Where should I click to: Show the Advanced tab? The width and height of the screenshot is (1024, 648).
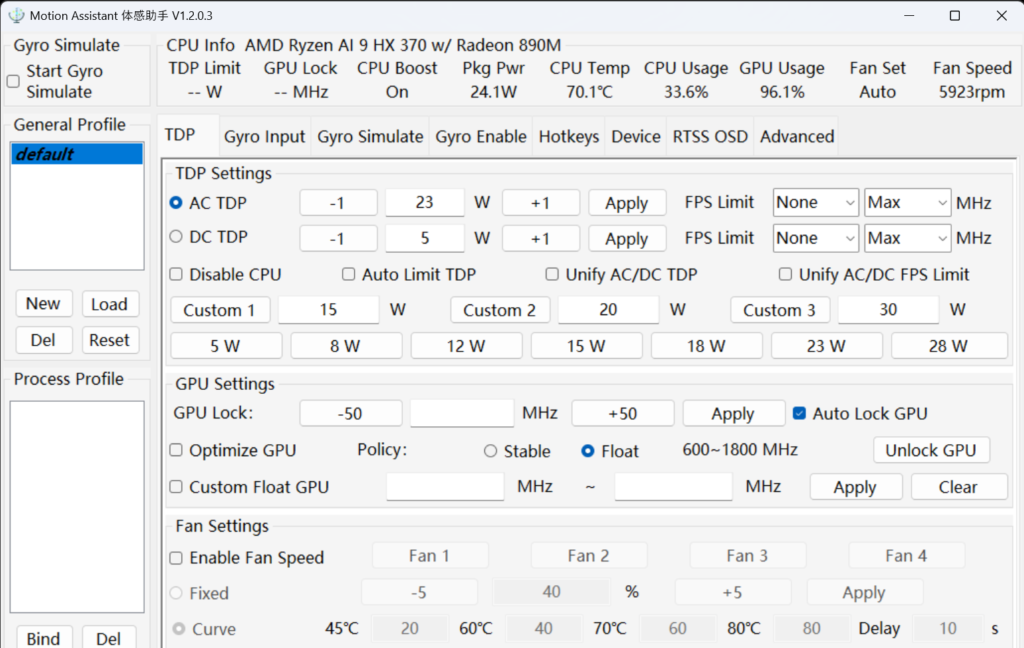(x=797, y=137)
